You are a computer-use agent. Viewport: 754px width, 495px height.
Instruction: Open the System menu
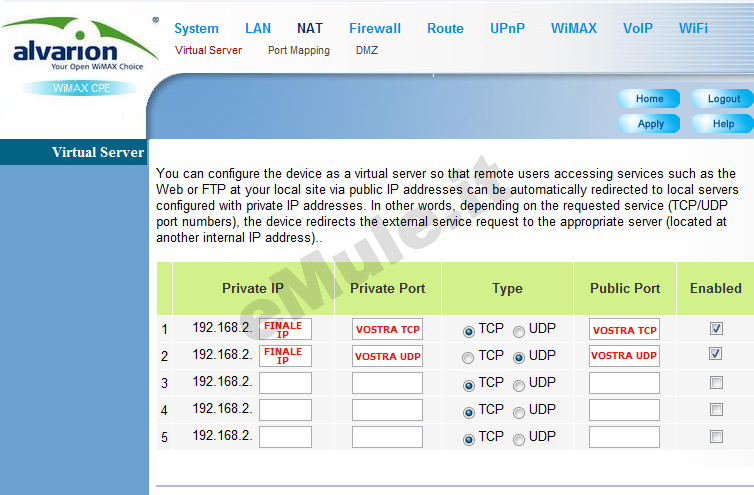(196, 28)
